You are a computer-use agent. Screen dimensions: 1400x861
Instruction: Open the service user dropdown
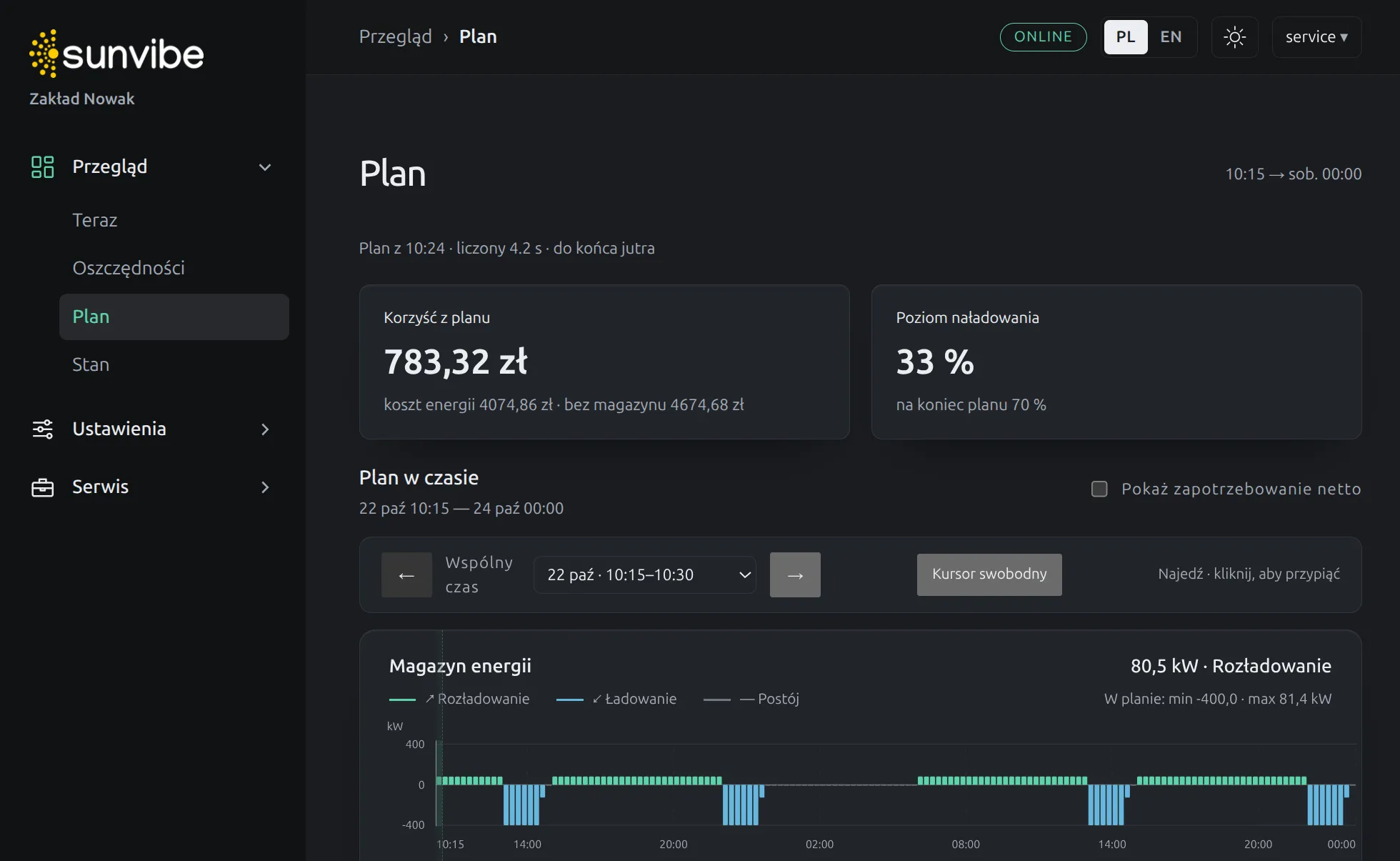tap(1316, 37)
